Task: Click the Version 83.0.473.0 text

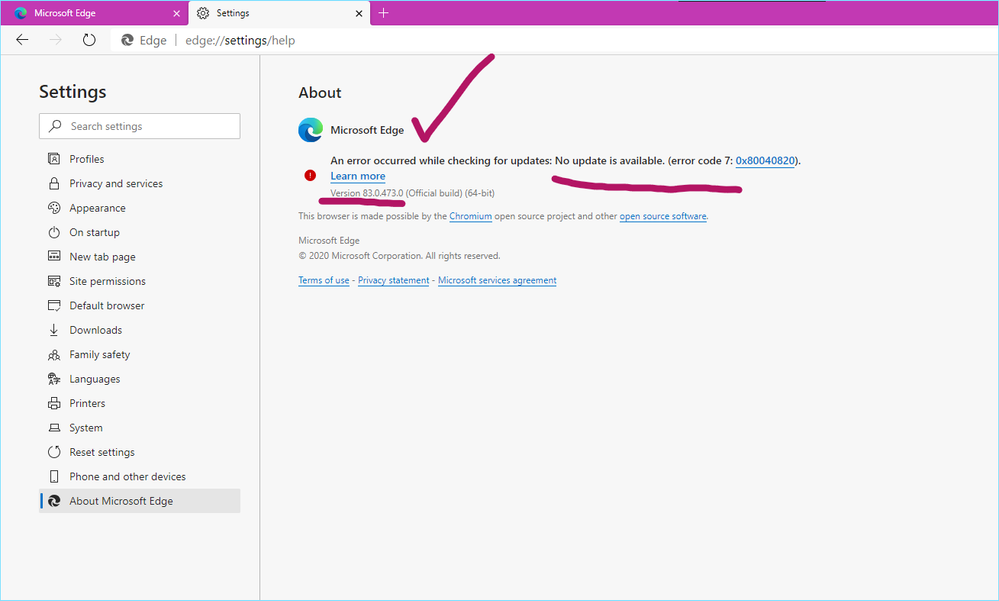Action: coord(366,193)
